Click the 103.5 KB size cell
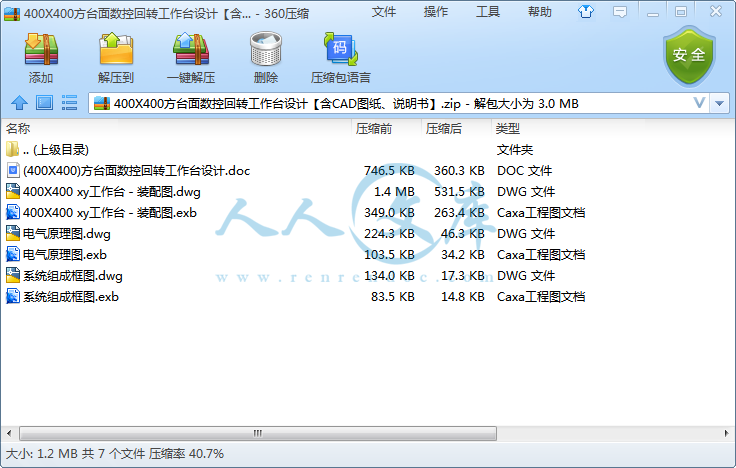Screen dimensions: 736x468 (390, 254)
